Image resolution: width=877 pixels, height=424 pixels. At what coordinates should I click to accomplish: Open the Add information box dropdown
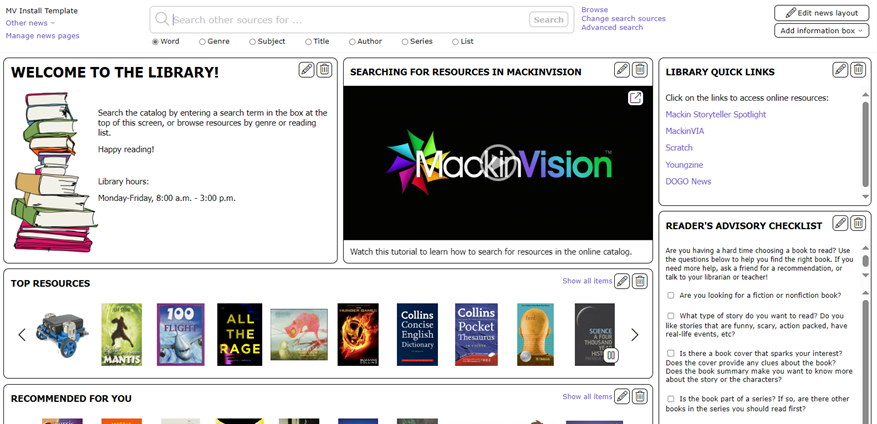821,31
